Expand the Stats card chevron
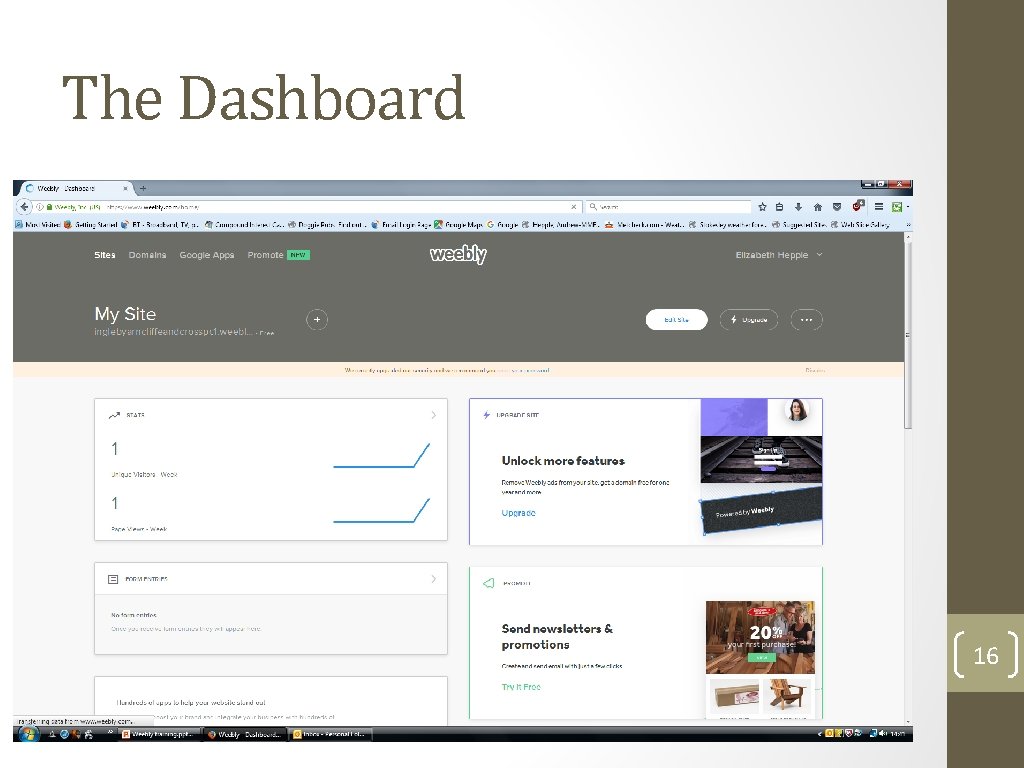 pyautogui.click(x=434, y=415)
